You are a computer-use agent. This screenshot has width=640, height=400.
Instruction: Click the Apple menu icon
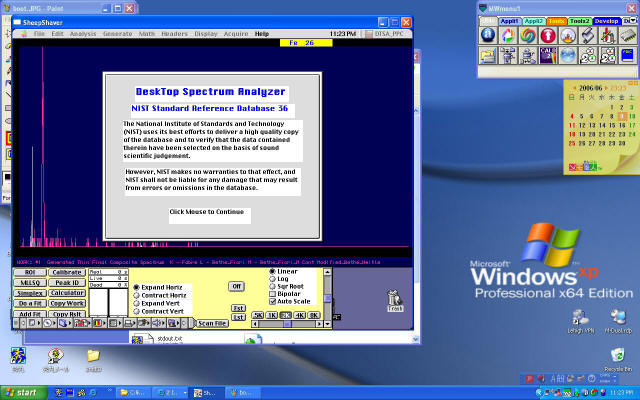pos(24,34)
